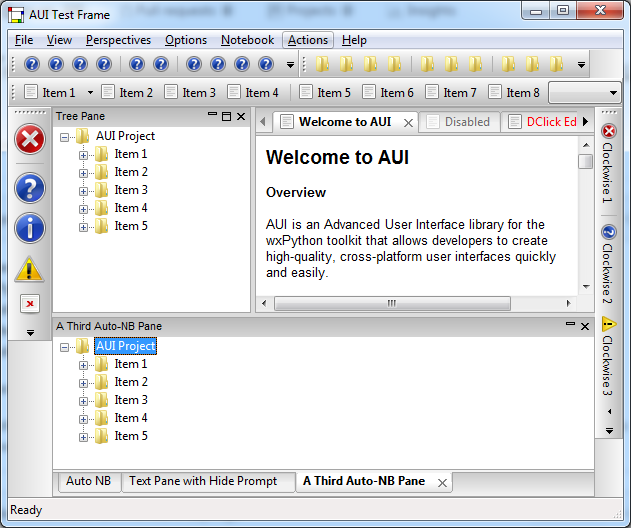Click Item 2 toolbar button
This screenshot has height=528, width=631.
click(x=127, y=93)
